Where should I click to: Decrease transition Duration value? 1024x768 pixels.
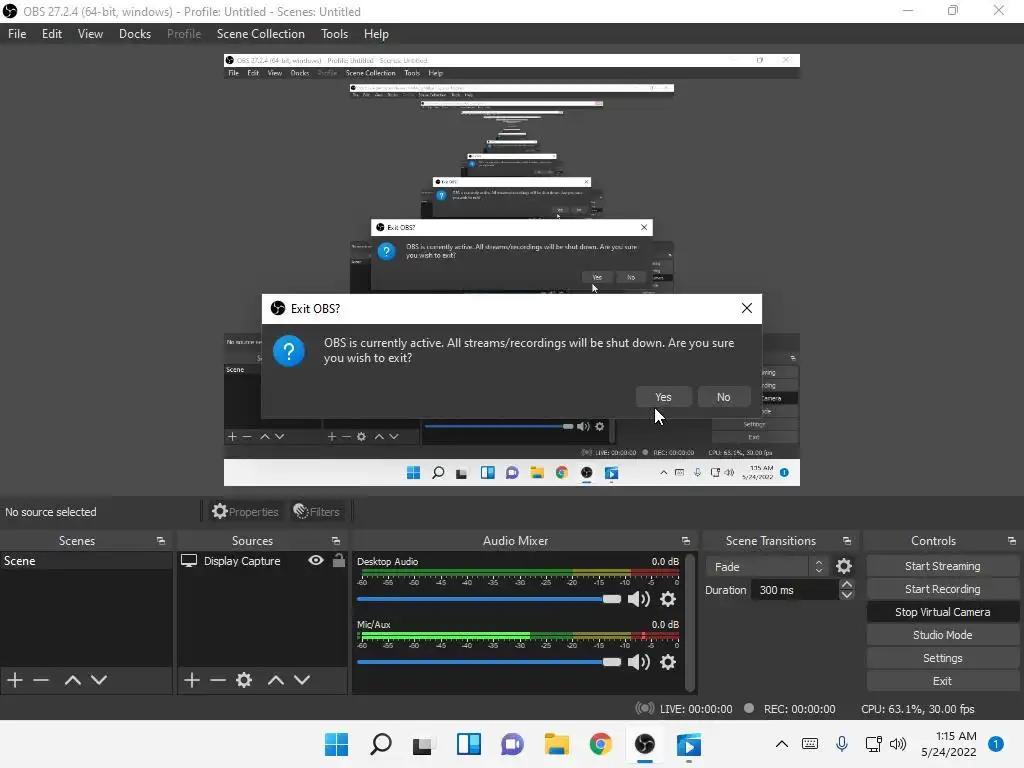click(x=846, y=595)
